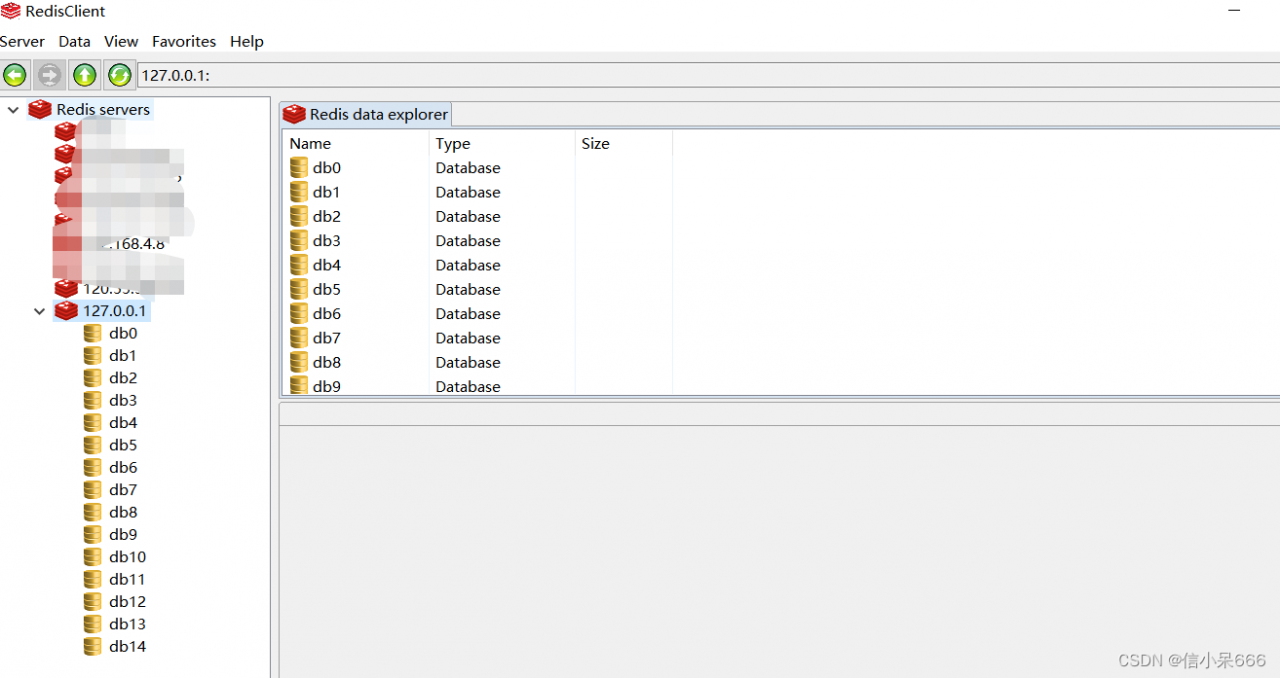The height and width of the screenshot is (678, 1280).
Task: Click db5 icon in data explorer list
Action: point(299,289)
